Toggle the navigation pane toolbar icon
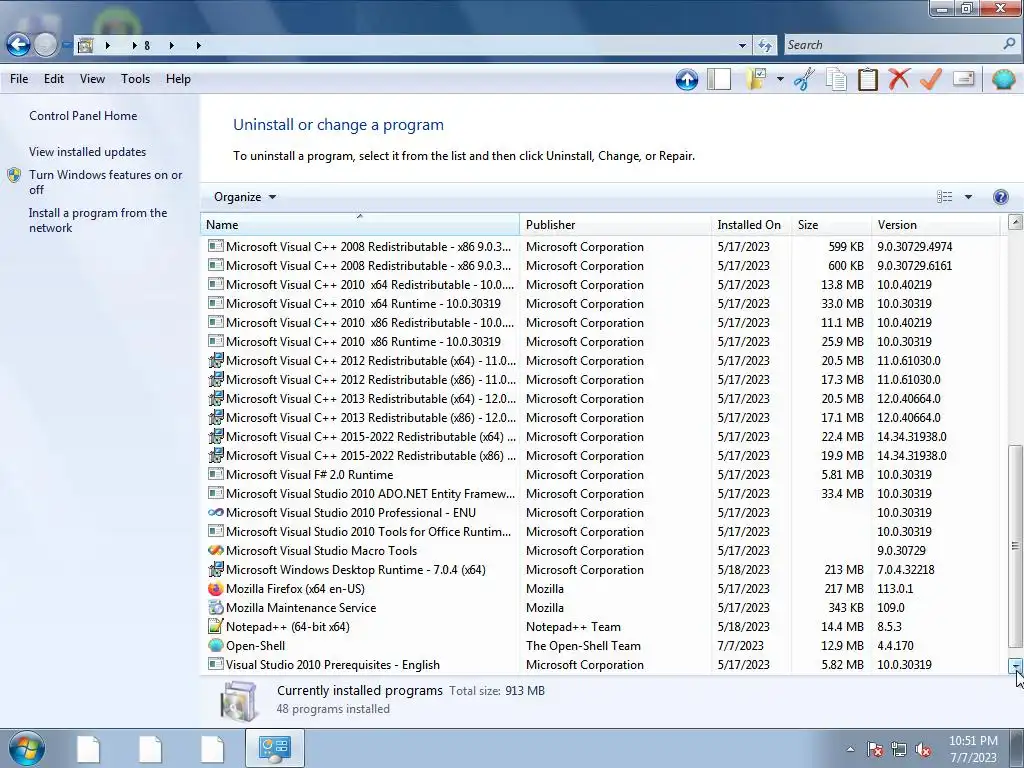1024x768 pixels. point(718,80)
